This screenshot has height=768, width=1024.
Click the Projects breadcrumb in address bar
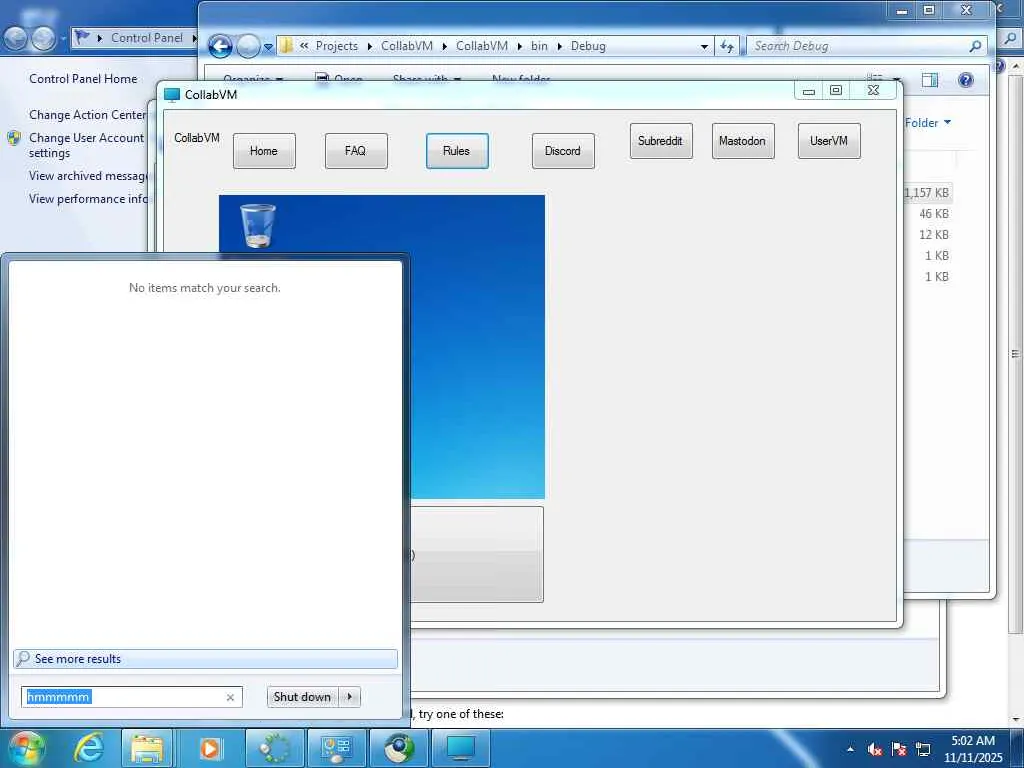336,46
